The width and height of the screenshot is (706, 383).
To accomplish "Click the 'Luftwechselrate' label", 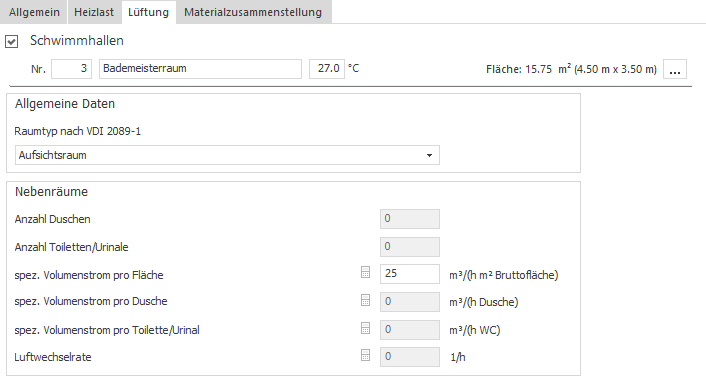I will 53,357.
